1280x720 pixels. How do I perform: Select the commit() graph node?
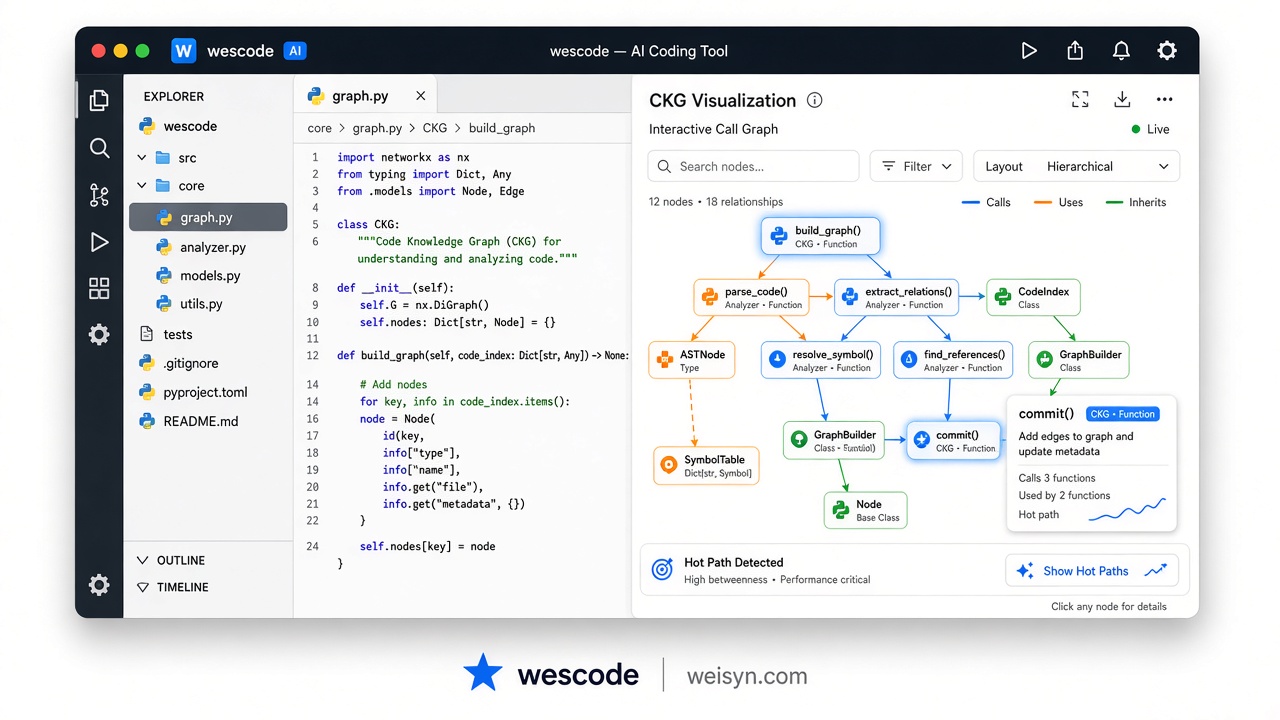pyautogui.click(x=954, y=440)
